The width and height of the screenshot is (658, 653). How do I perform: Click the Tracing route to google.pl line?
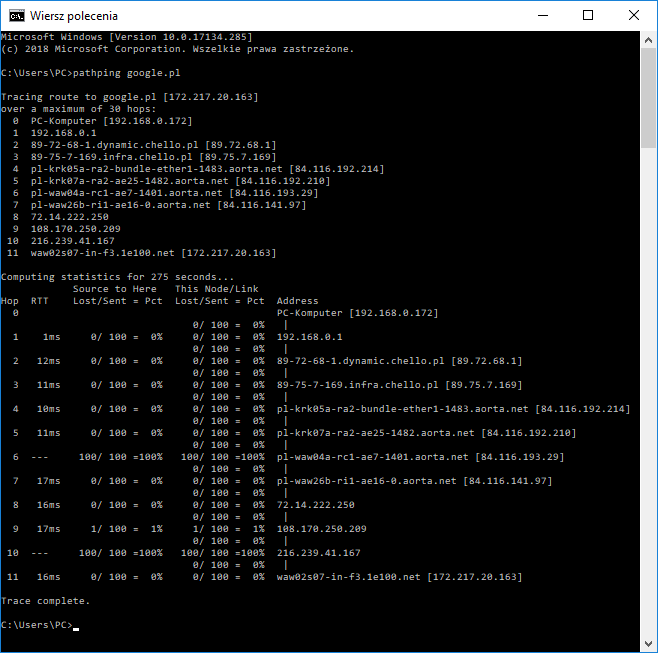pos(130,97)
